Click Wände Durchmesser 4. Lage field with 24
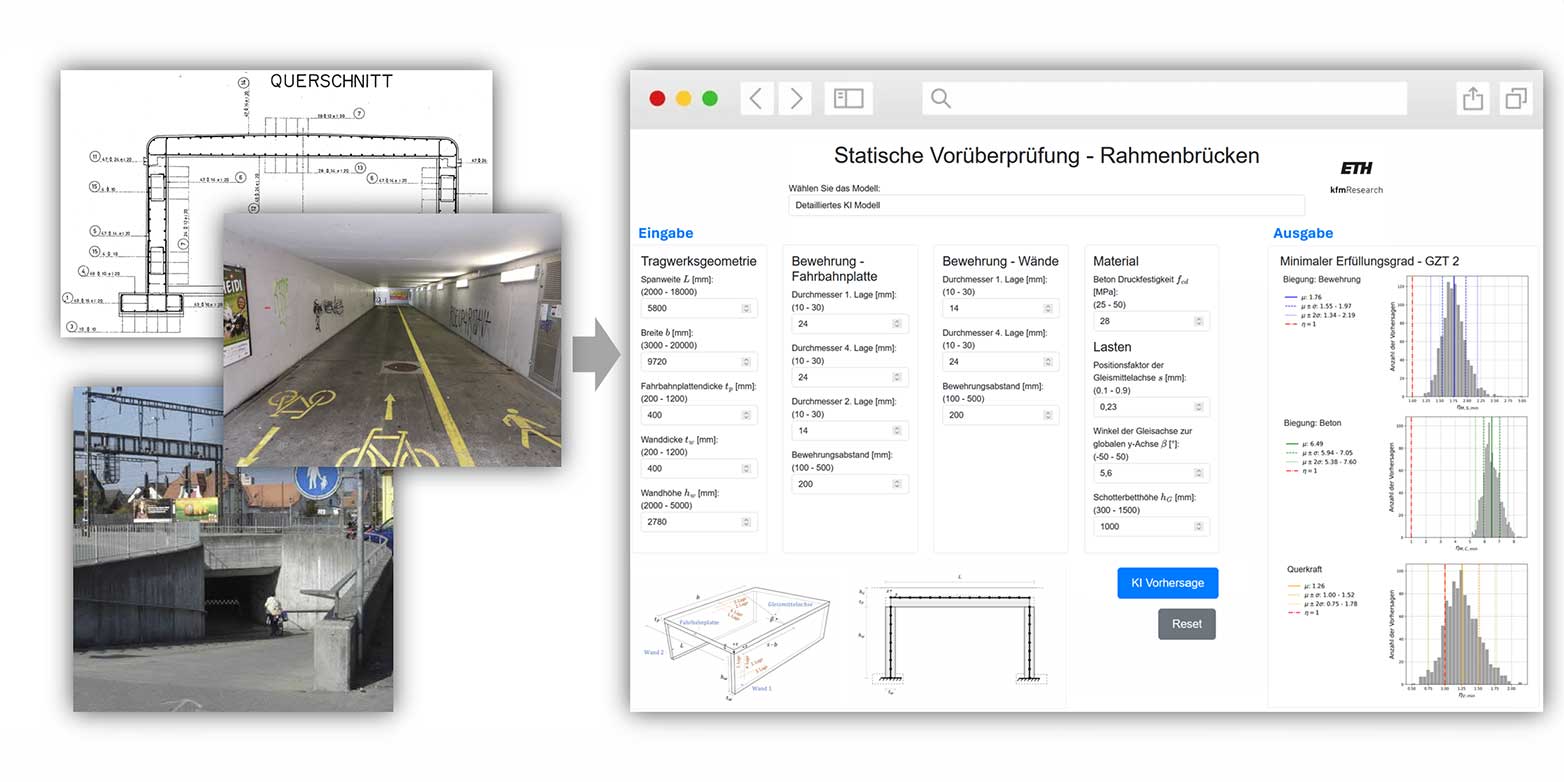 (1001, 362)
